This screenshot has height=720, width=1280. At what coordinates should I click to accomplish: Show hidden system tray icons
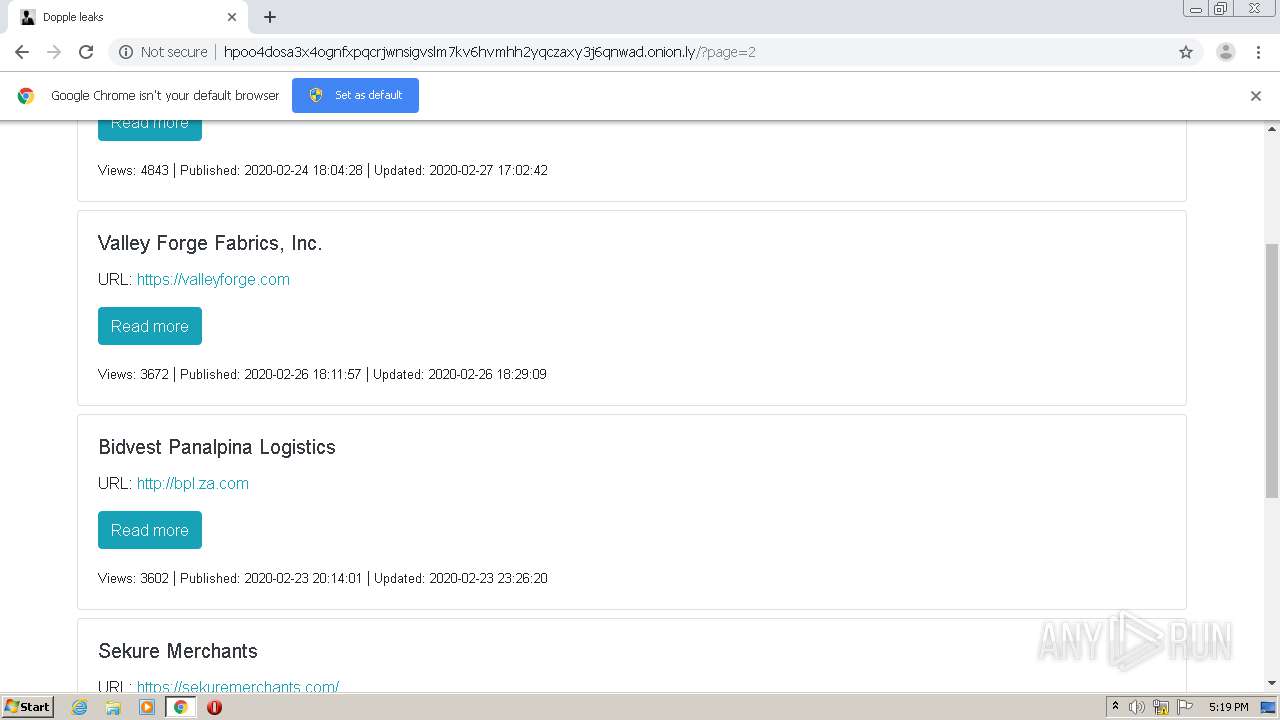click(x=1115, y=707)
